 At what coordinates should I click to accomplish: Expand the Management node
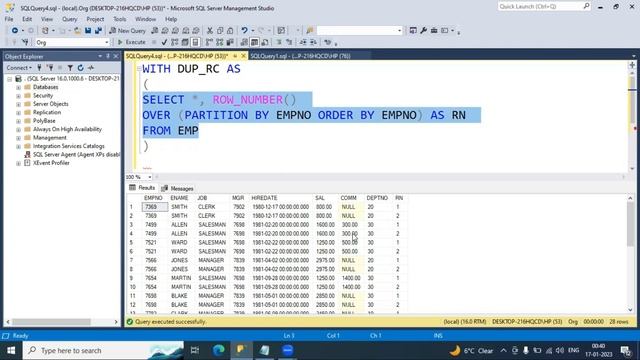pyautogui.click(x=18, y=138)
